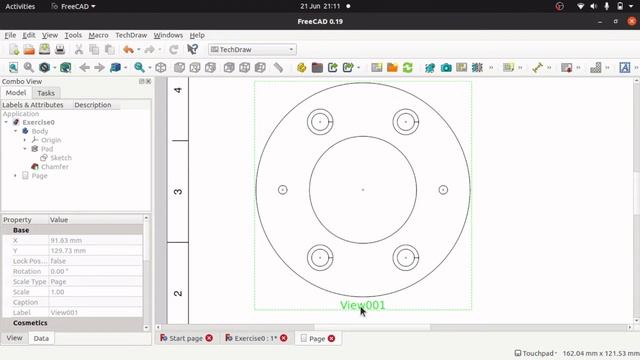Click the system volume icon
640x360 pixels.
coord(593,6)
